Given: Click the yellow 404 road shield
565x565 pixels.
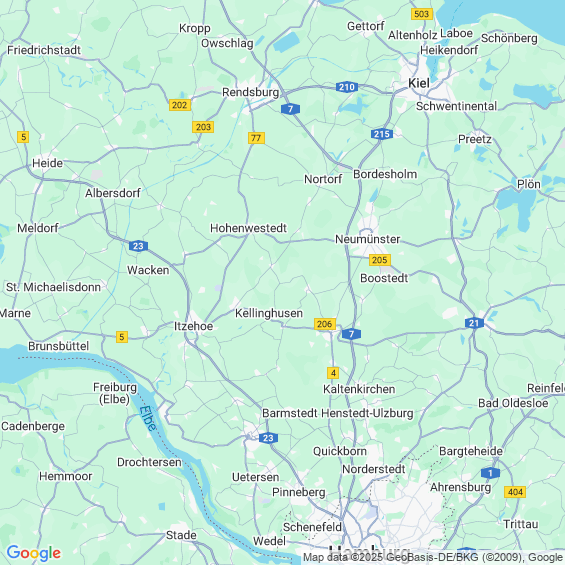Looking at the screenshot, I should [515, 492].
